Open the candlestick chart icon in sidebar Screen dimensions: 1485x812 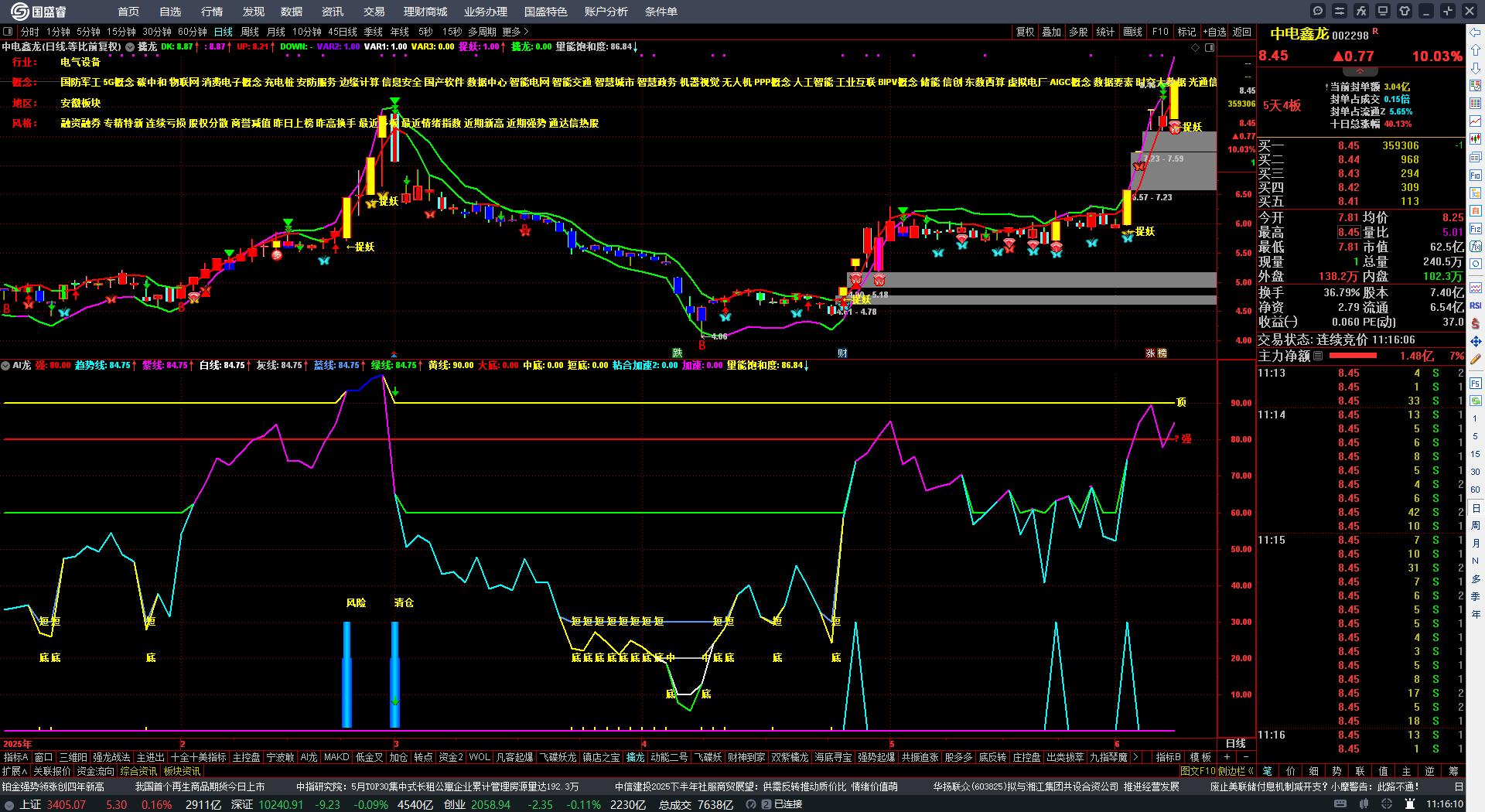click(1475, 139)
